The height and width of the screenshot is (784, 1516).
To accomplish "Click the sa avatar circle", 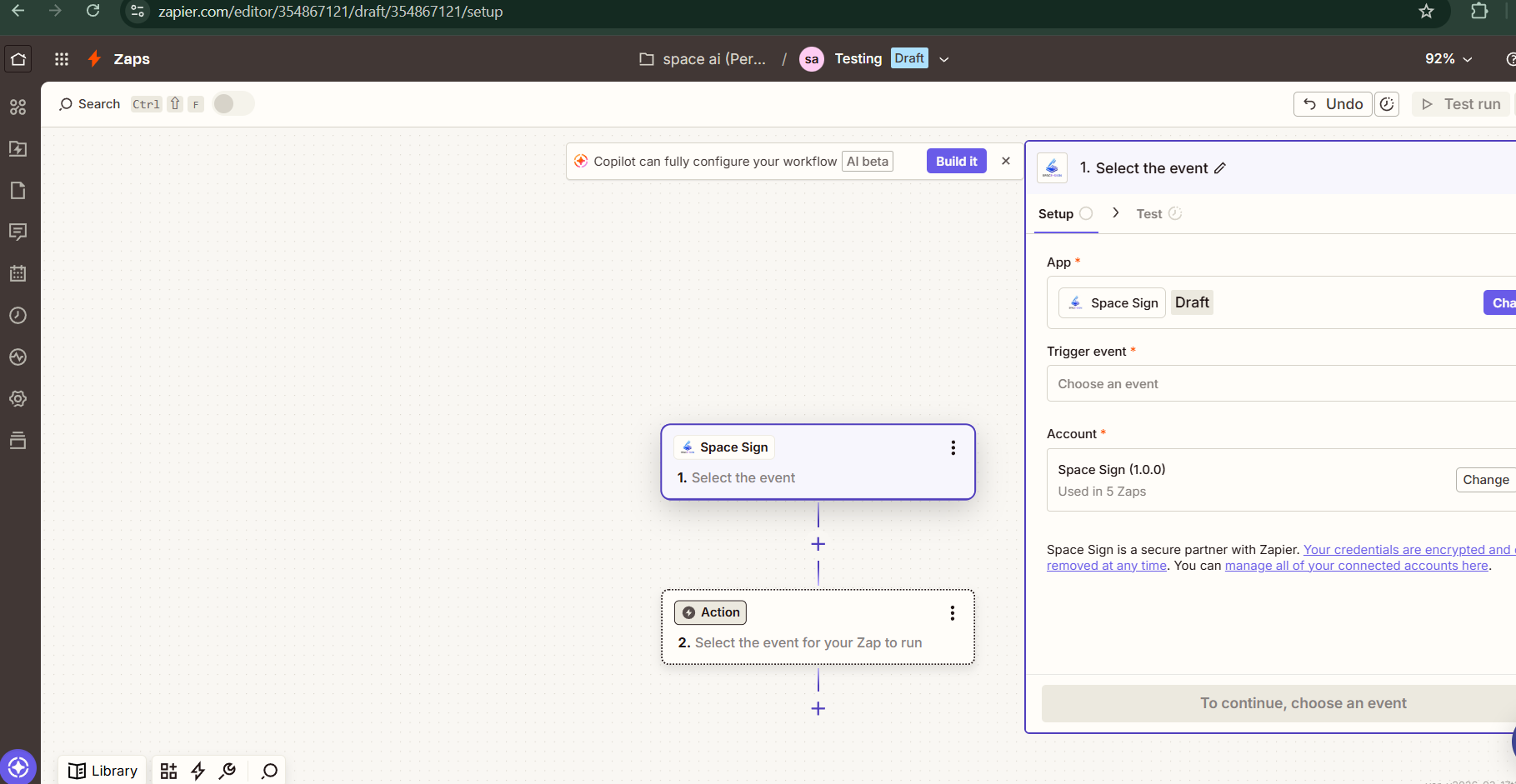I will (x=812, y=59).
